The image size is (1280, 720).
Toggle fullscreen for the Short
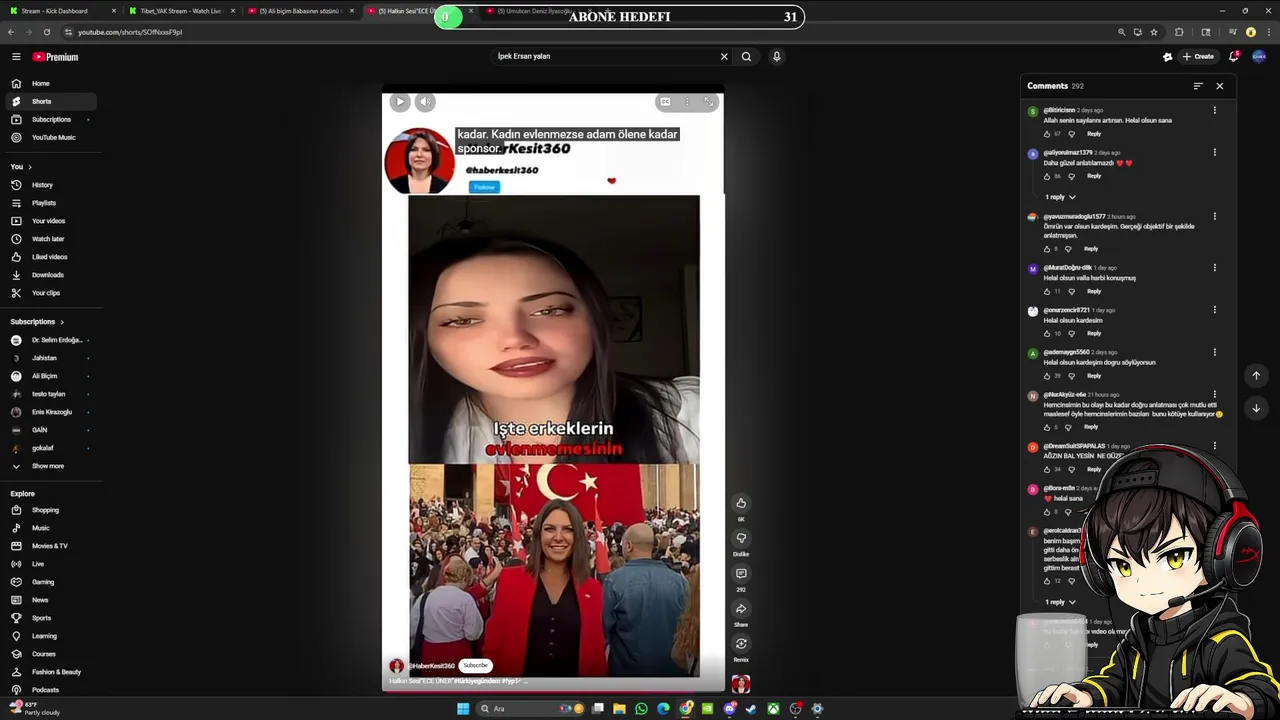click(709, 101)
